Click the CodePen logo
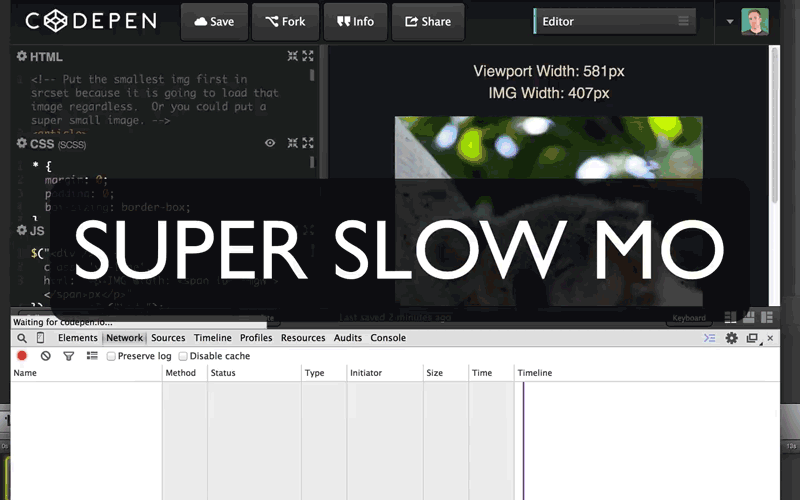 pyautogui.click(x=89, y=21)
